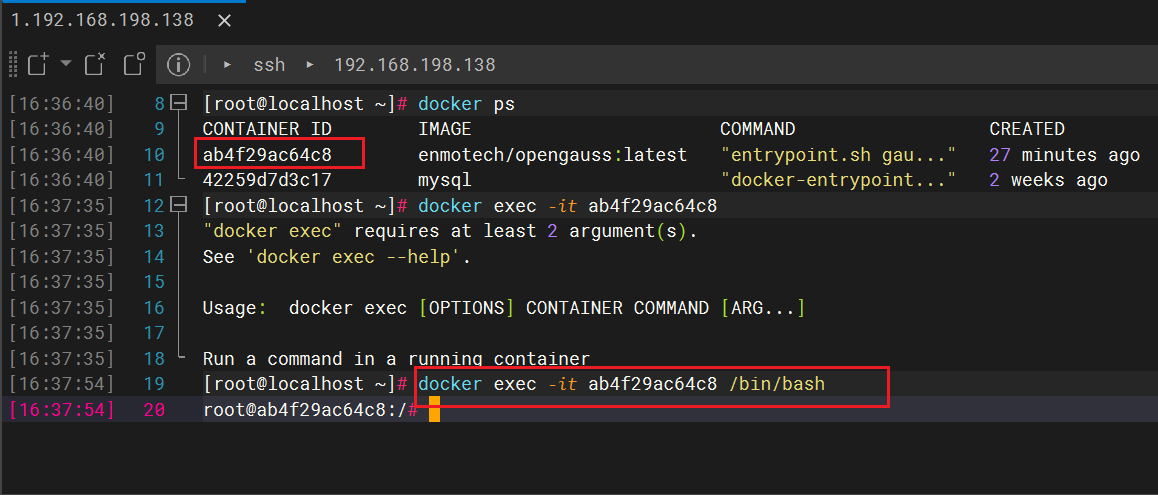Screen dimensions: 1158x495
Task: Click line number 10 in the gutter
Action: (154, 155)
